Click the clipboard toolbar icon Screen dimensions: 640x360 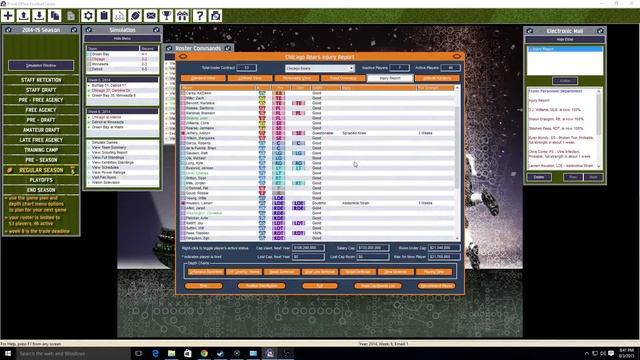point(104,16)
